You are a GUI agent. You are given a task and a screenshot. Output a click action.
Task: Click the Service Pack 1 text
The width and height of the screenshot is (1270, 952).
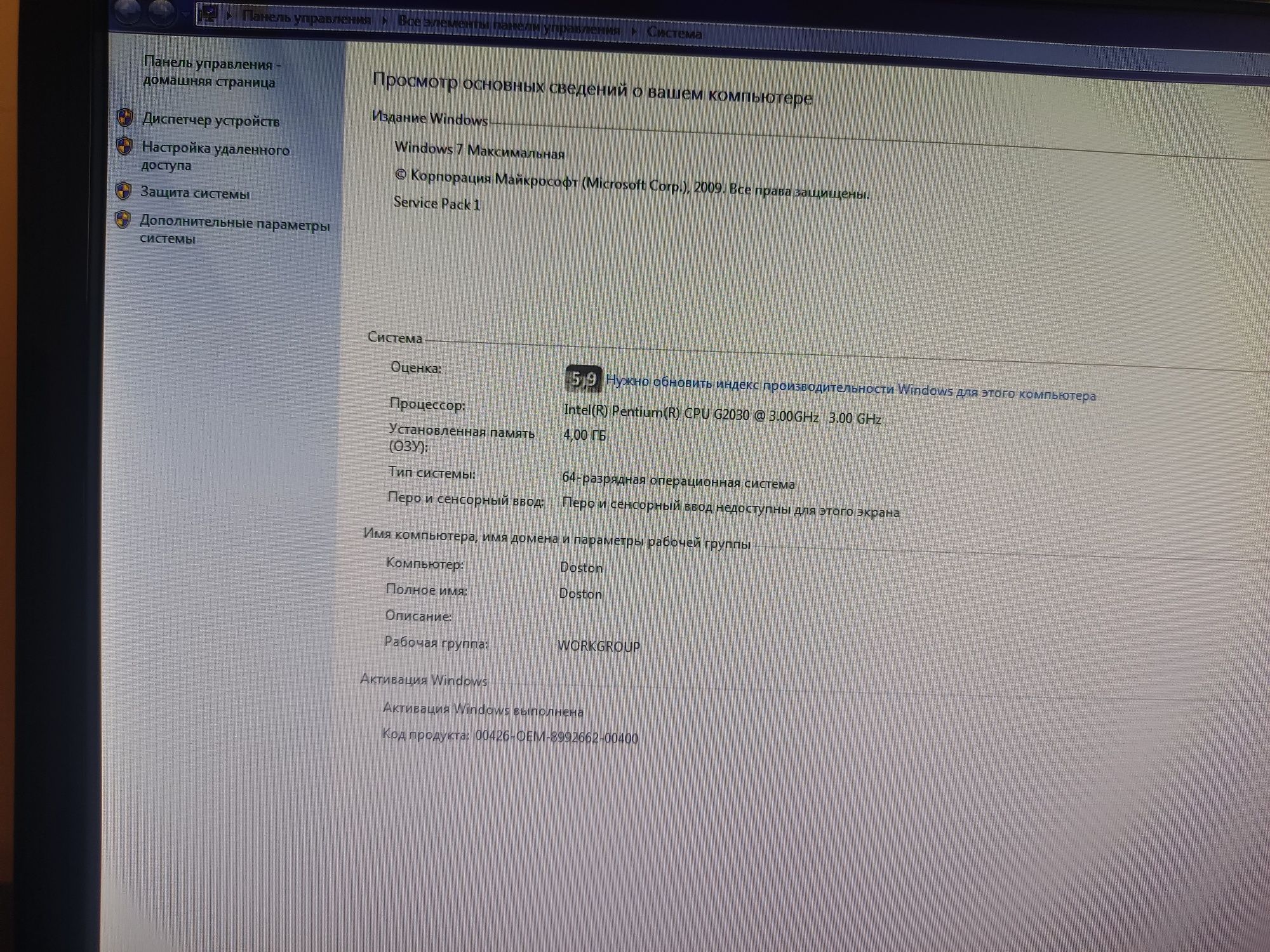coord(437,204)
